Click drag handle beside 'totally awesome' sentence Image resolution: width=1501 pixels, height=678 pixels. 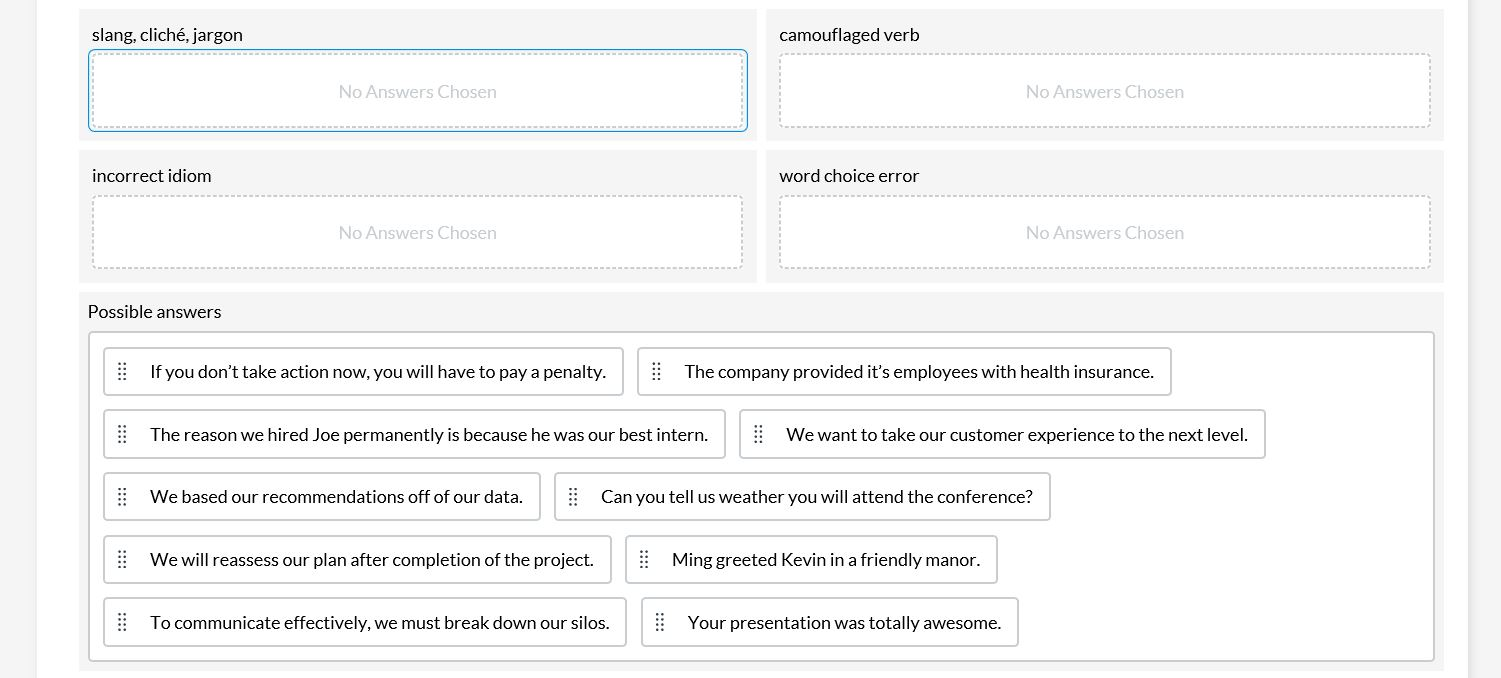660,623
